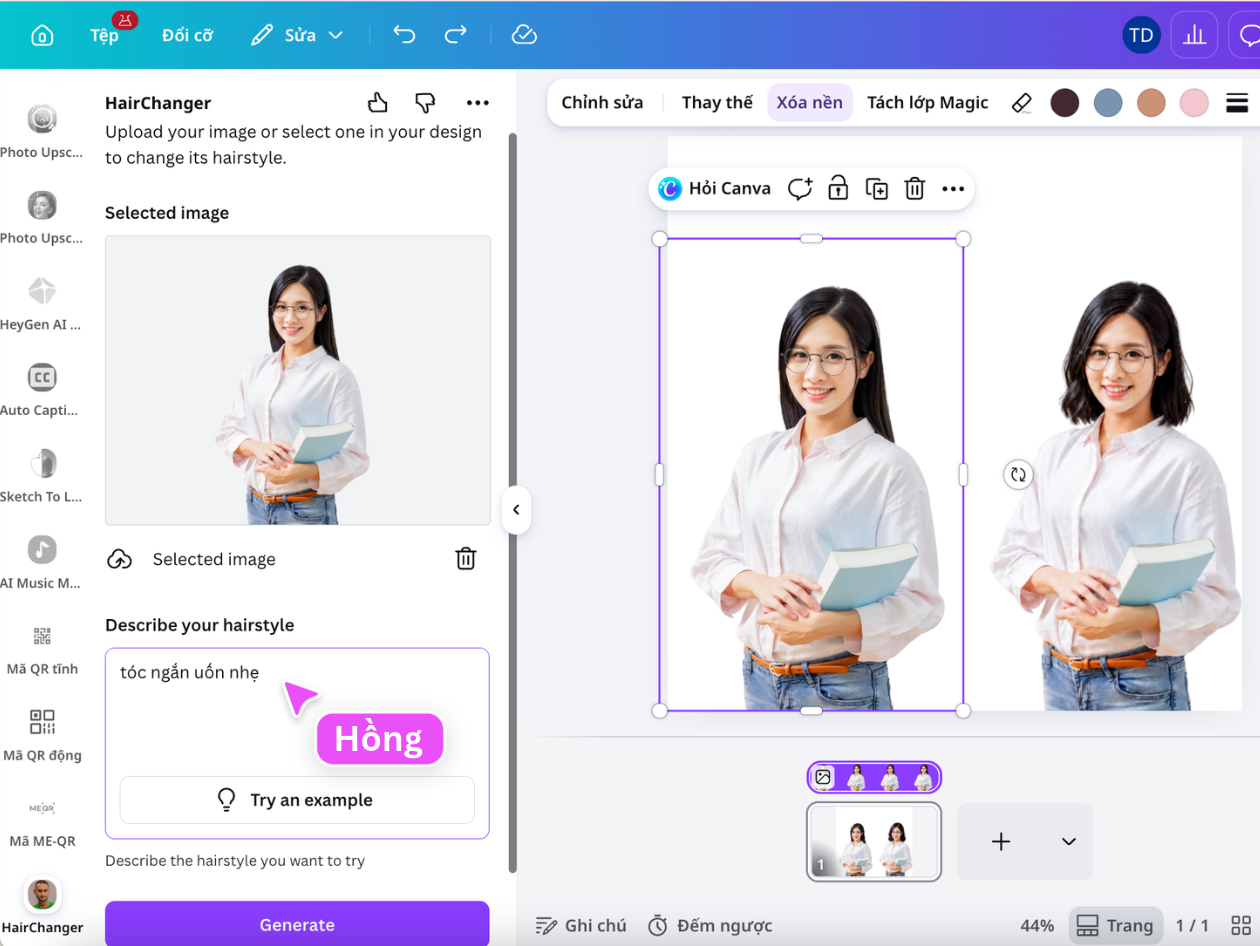Delete element using floating toolbar trash
The image size is (1260, 946).
coord(914,188)
